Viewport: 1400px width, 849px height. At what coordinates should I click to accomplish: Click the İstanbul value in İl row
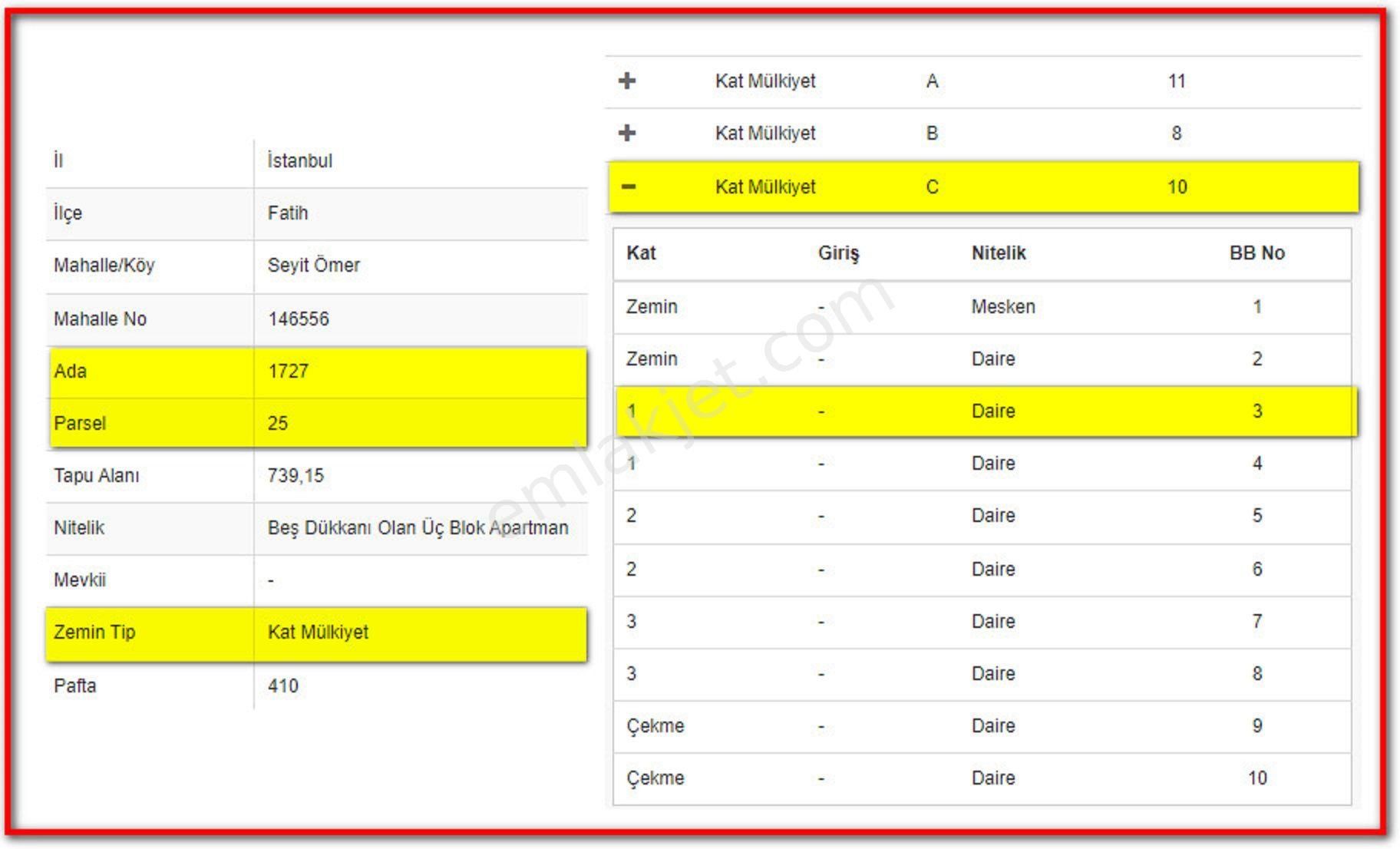299,161
